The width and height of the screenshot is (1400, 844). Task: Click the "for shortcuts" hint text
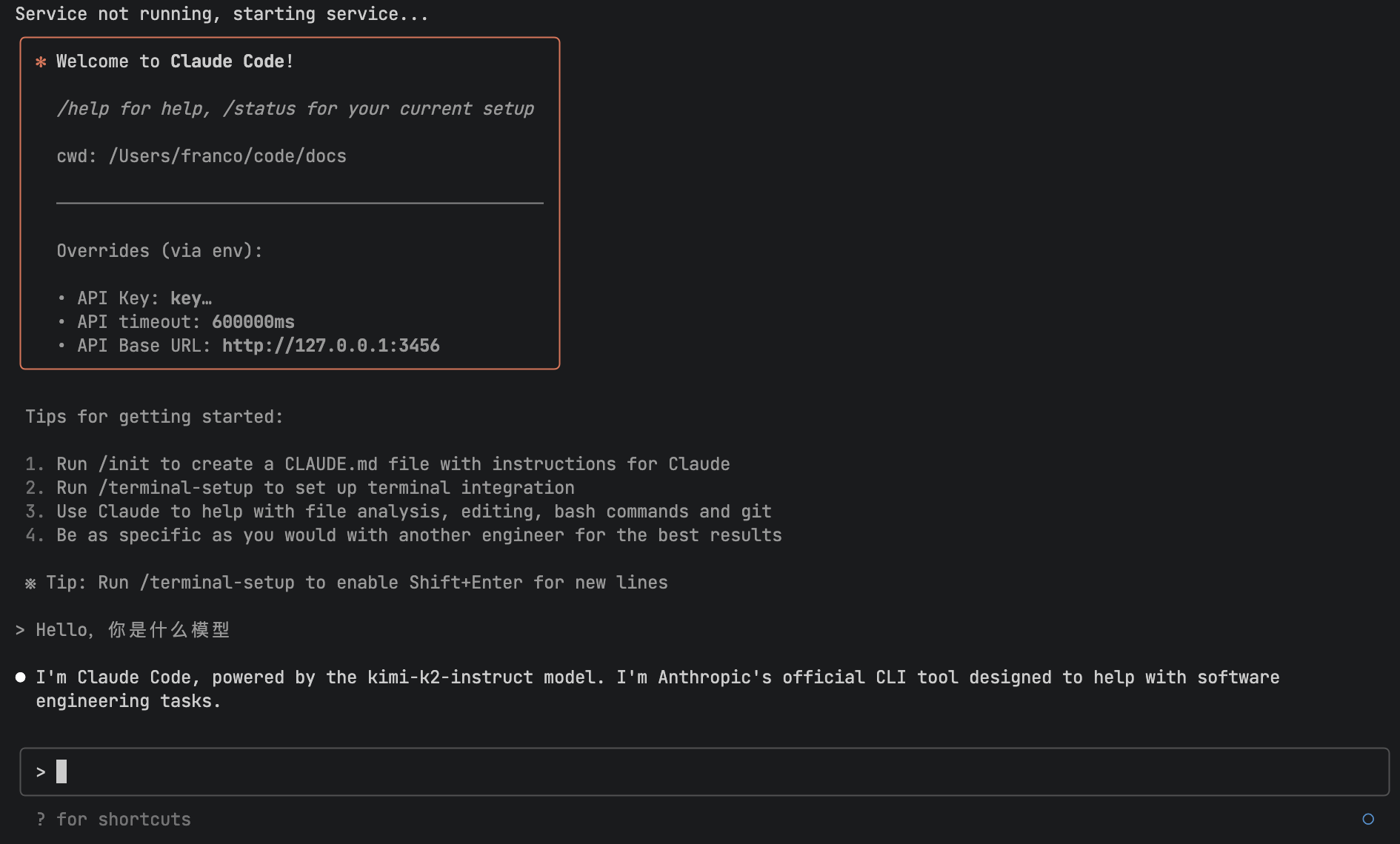(124, 820)
